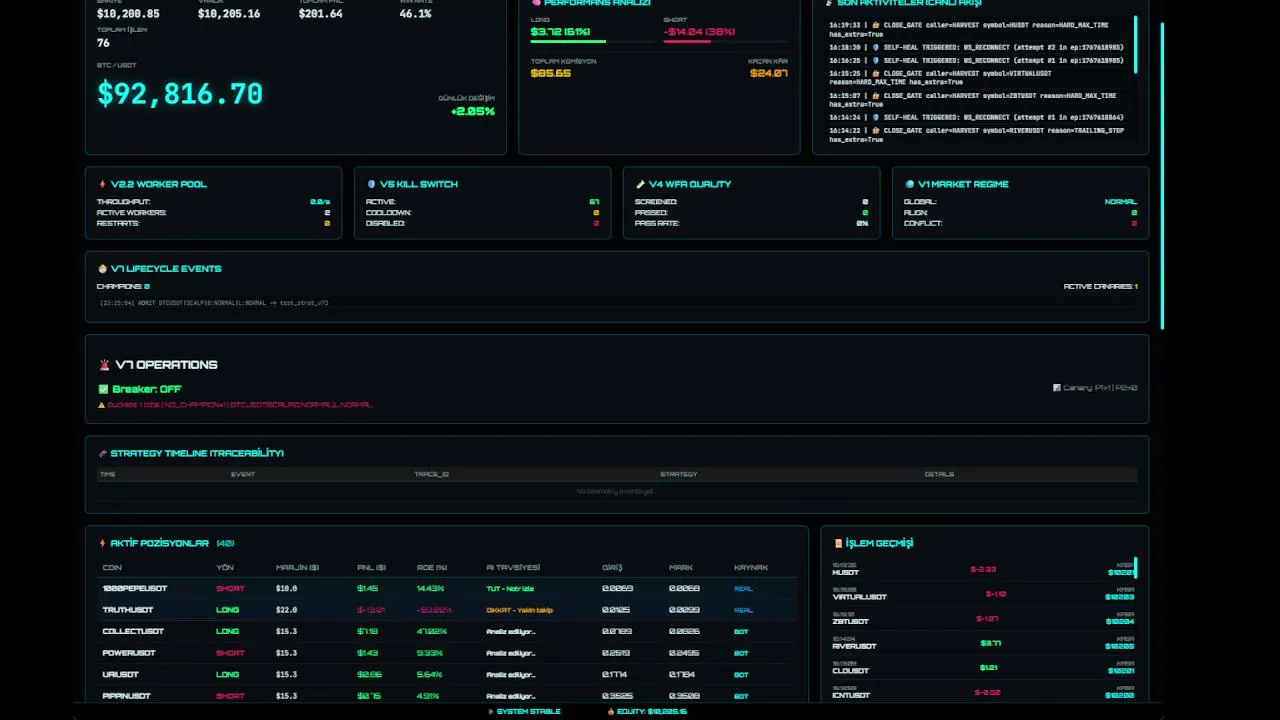Select the COLLECTUSDT position row
The height and width of the screenshot is (720, 1280).
(447, 631)
